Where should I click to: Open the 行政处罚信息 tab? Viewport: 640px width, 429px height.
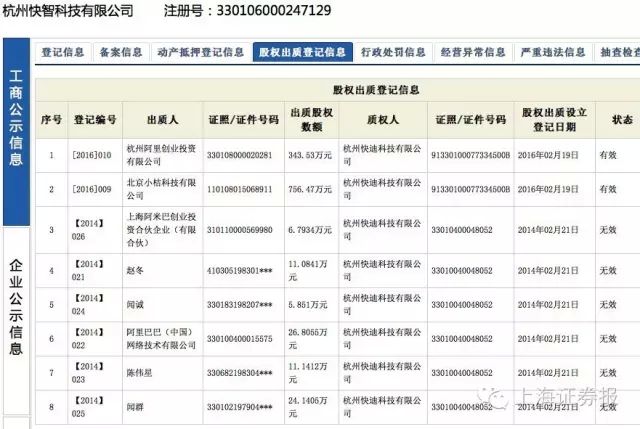point(393,52)
